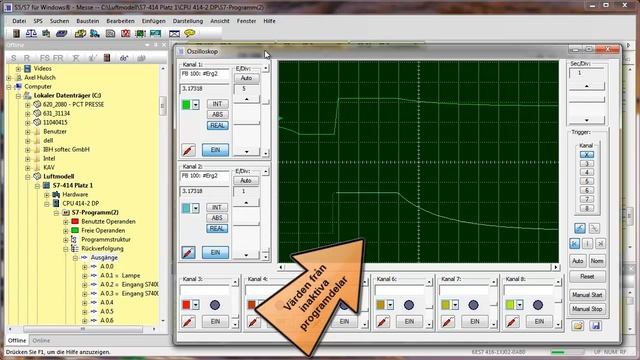The image size is (640, 360).
Task: Open the Darstellung menu
Action: 188,21
